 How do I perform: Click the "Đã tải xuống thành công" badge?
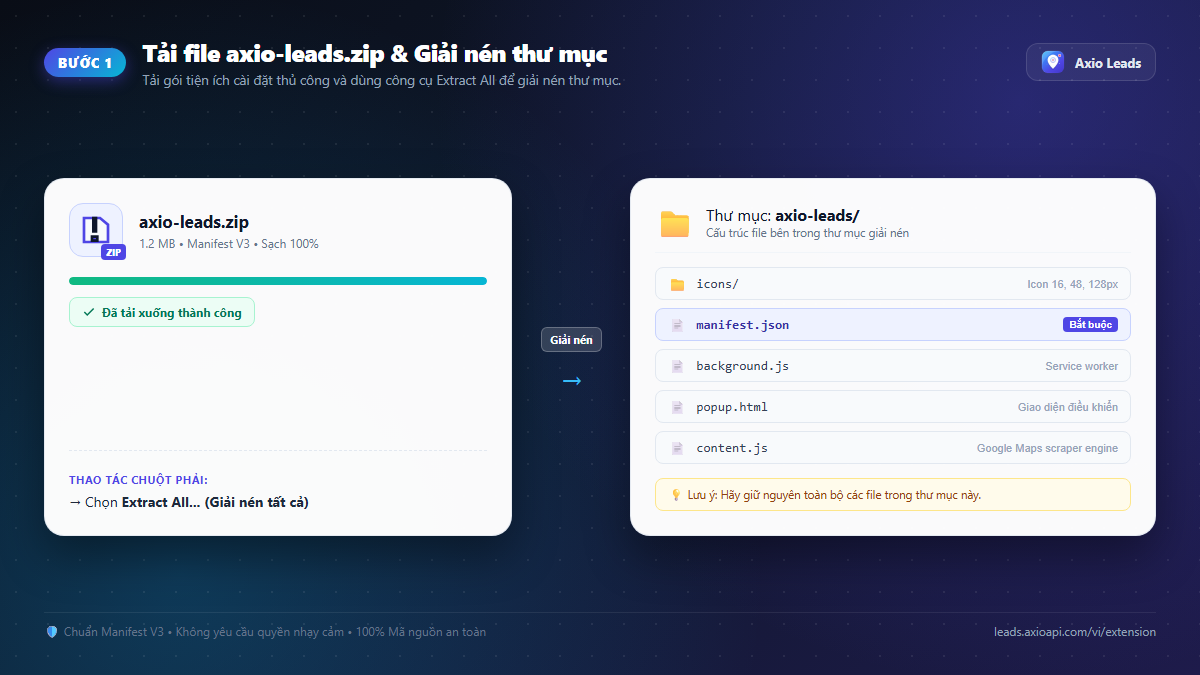click(x=162, y=313)
